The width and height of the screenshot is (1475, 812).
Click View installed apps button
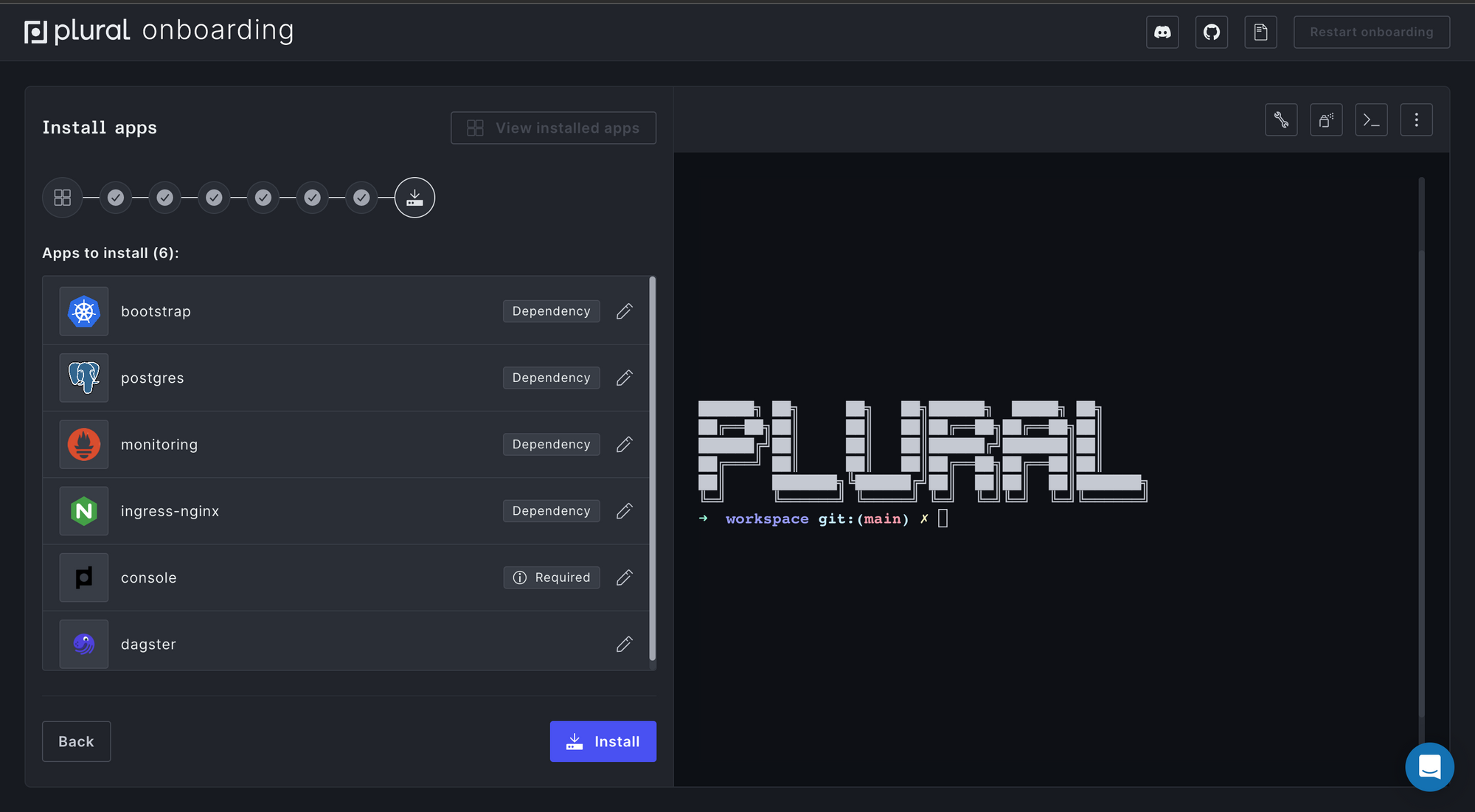(x=553, y=128)
